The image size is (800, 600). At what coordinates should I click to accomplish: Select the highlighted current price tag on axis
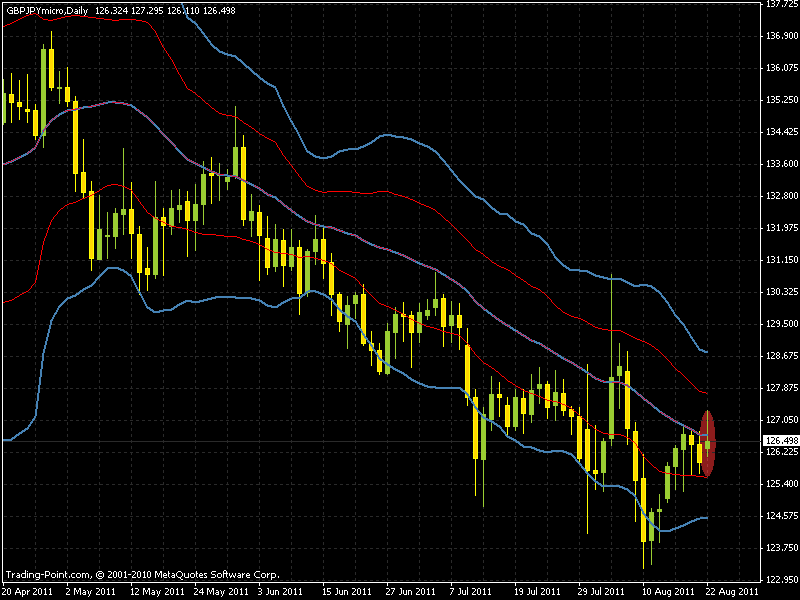[782, 440]
